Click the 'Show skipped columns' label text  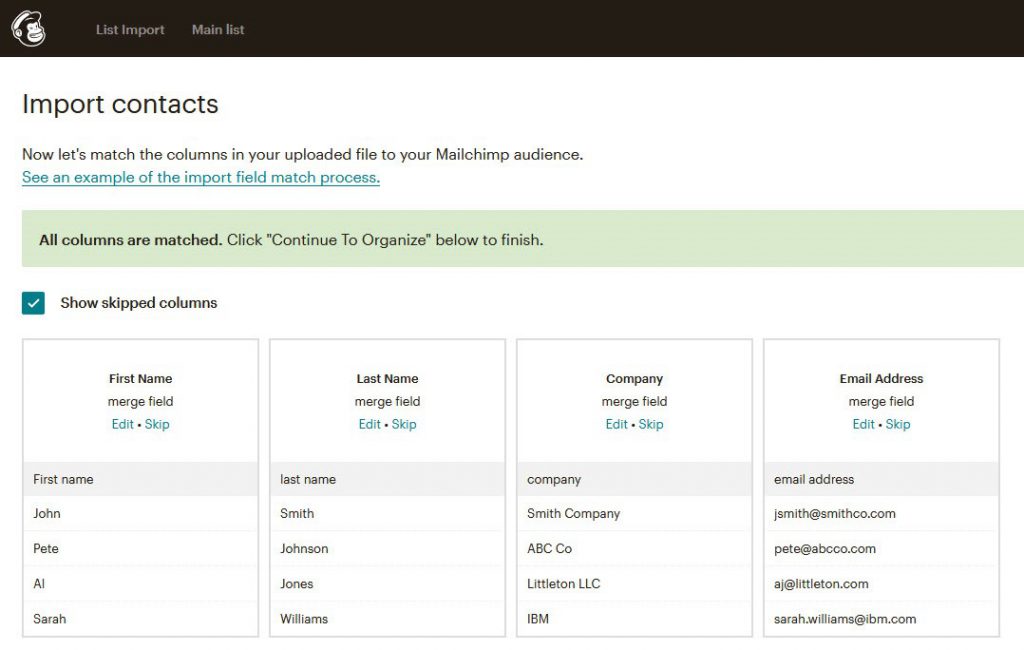point(138,303)
